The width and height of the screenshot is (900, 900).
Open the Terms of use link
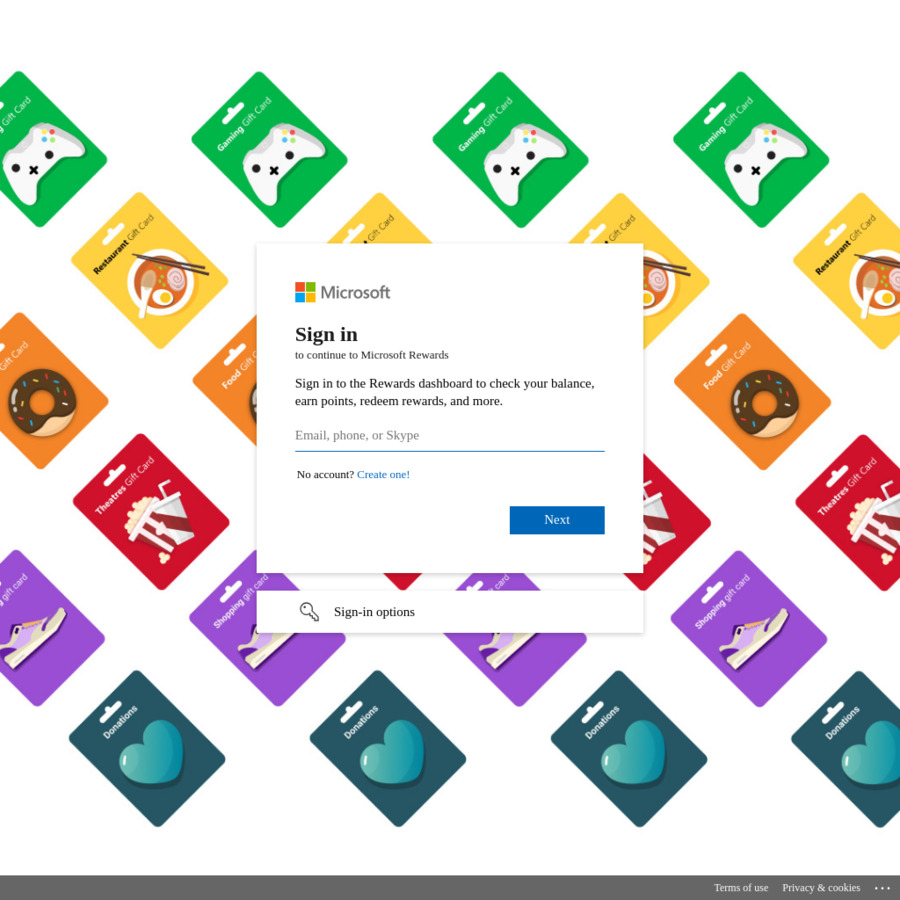click(x=740, y=888)
